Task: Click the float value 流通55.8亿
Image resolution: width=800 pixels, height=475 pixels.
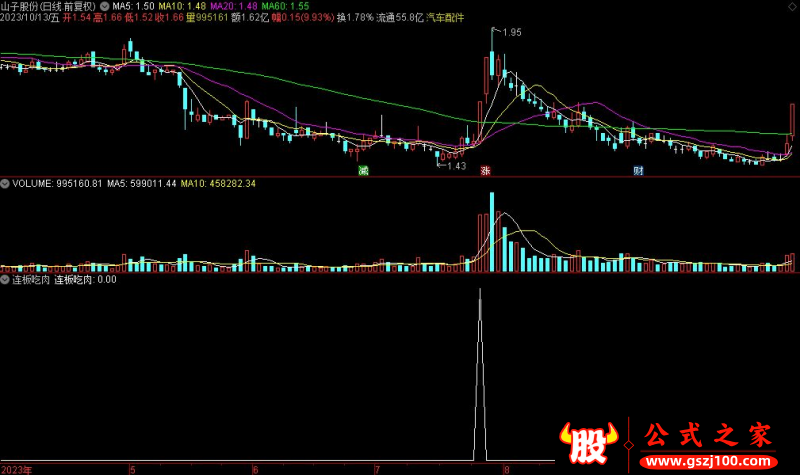Action: [400, 18]
